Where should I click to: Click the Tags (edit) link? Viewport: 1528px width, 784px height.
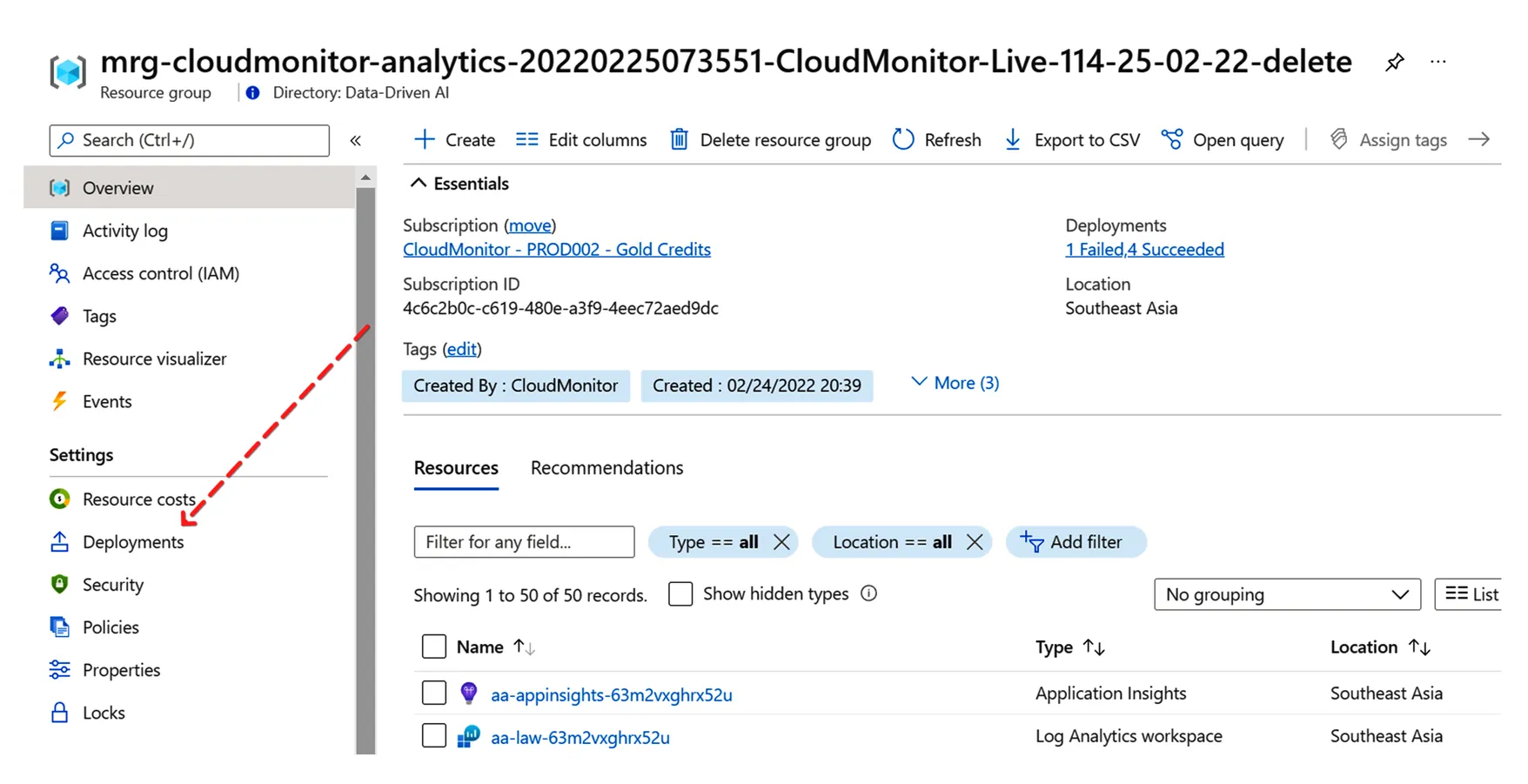pyautogui.click(x=461, y=349)
